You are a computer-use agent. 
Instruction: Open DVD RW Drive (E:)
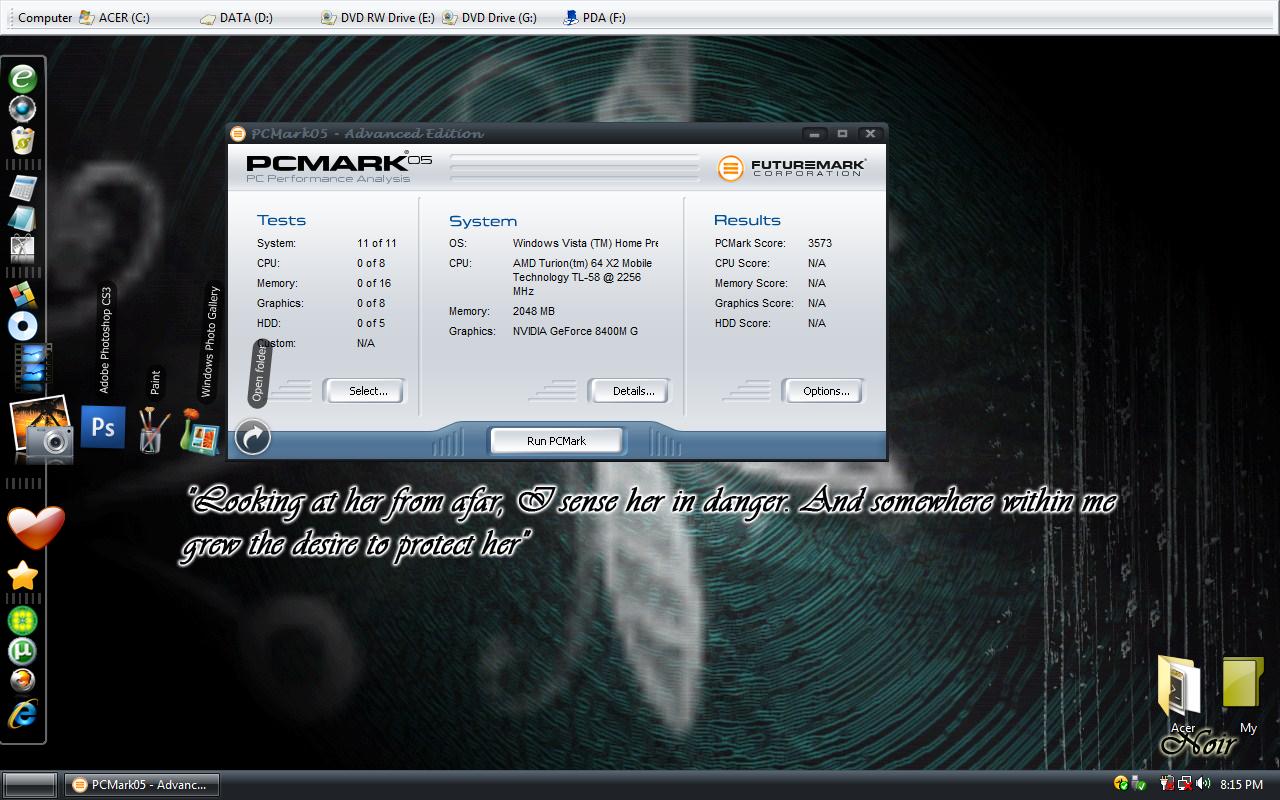(x=377, y=18)
